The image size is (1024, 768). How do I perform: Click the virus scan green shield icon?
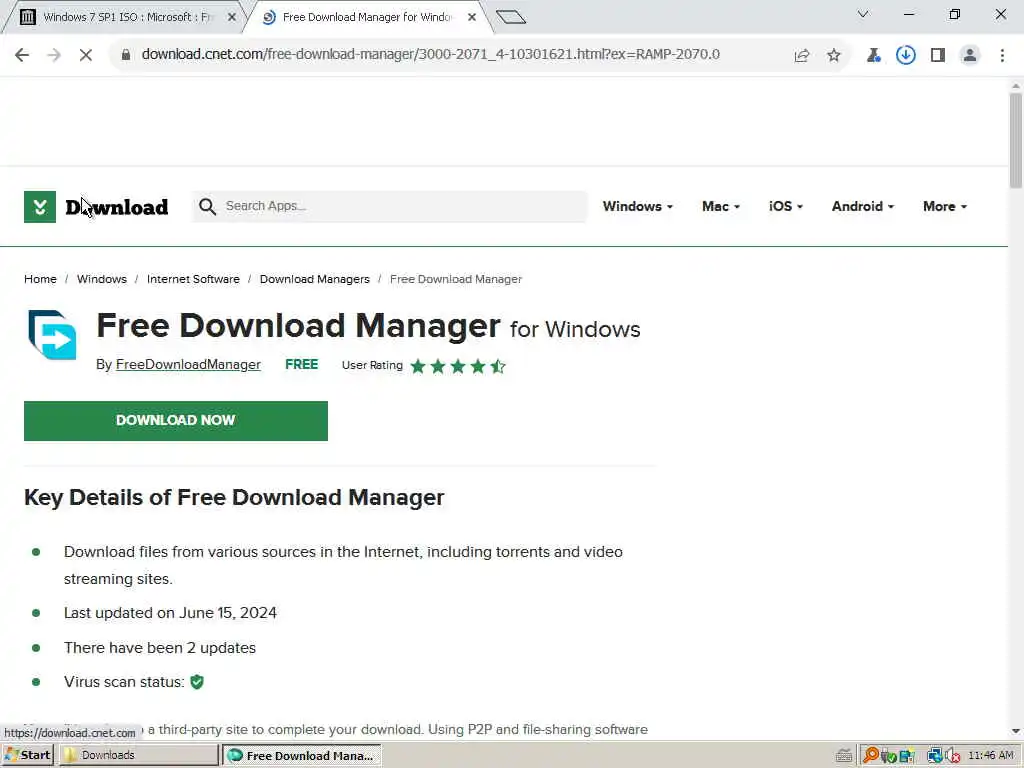pyautogui.click(x=197, y=682)
